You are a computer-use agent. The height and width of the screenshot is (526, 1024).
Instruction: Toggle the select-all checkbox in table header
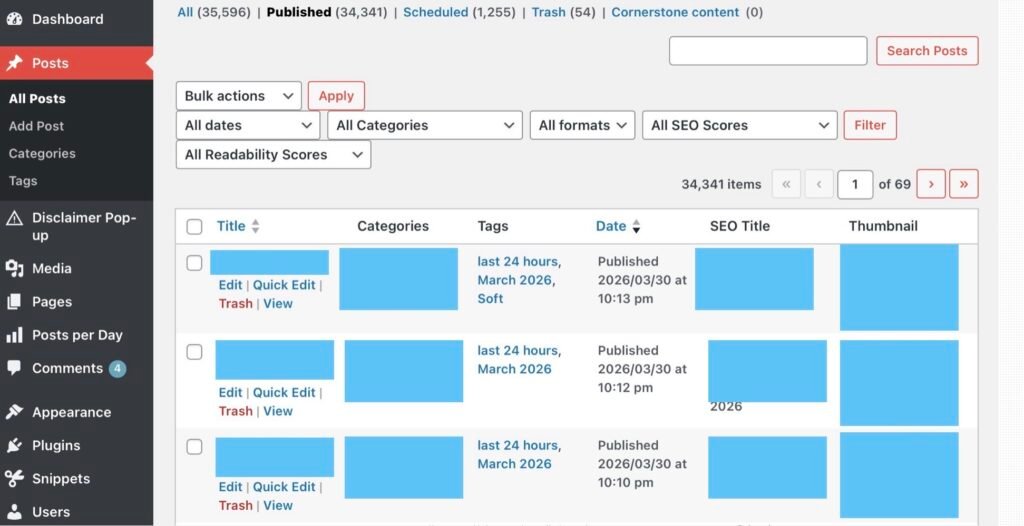point(195,227)
